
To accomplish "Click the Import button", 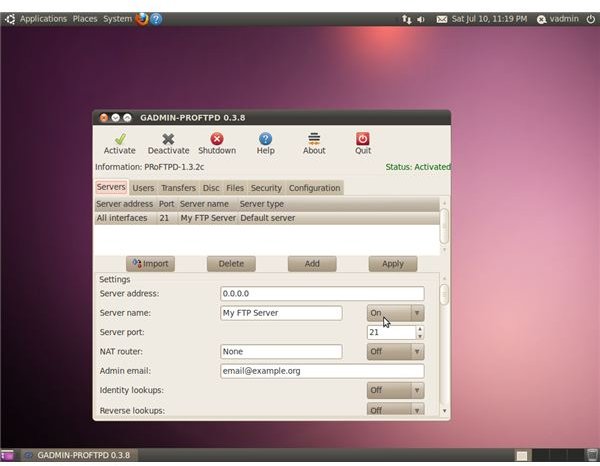I will pyautogui.click(x=150, y=264).
